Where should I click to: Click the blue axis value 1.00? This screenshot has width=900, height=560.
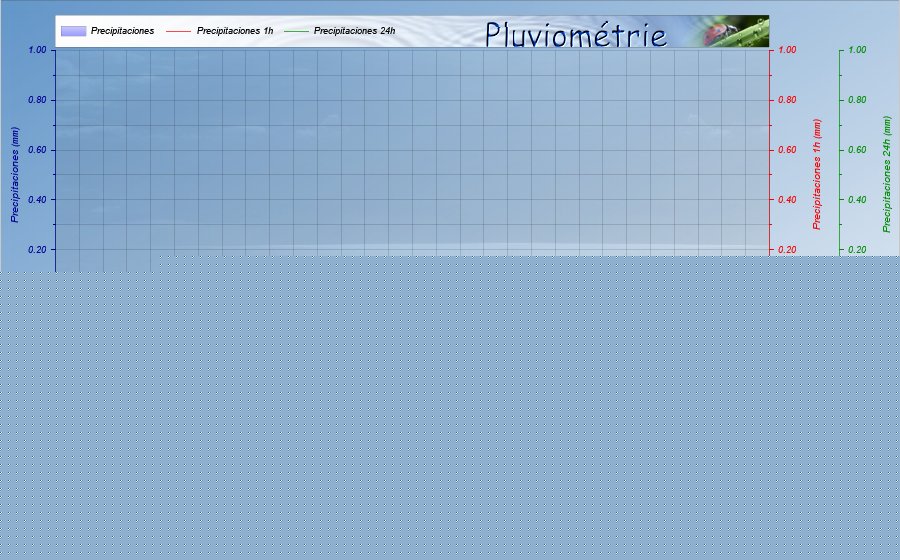click(37, 50)
